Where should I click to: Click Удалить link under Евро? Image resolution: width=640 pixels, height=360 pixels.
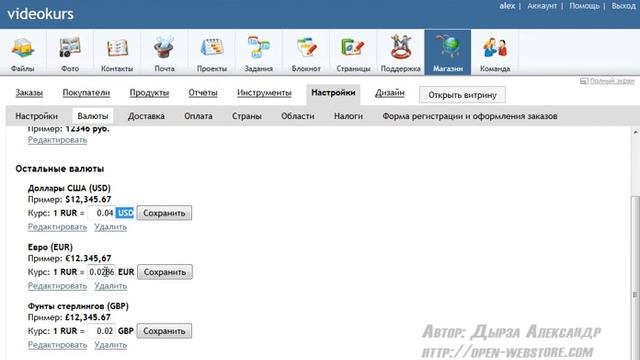click(x=110, y=286)
